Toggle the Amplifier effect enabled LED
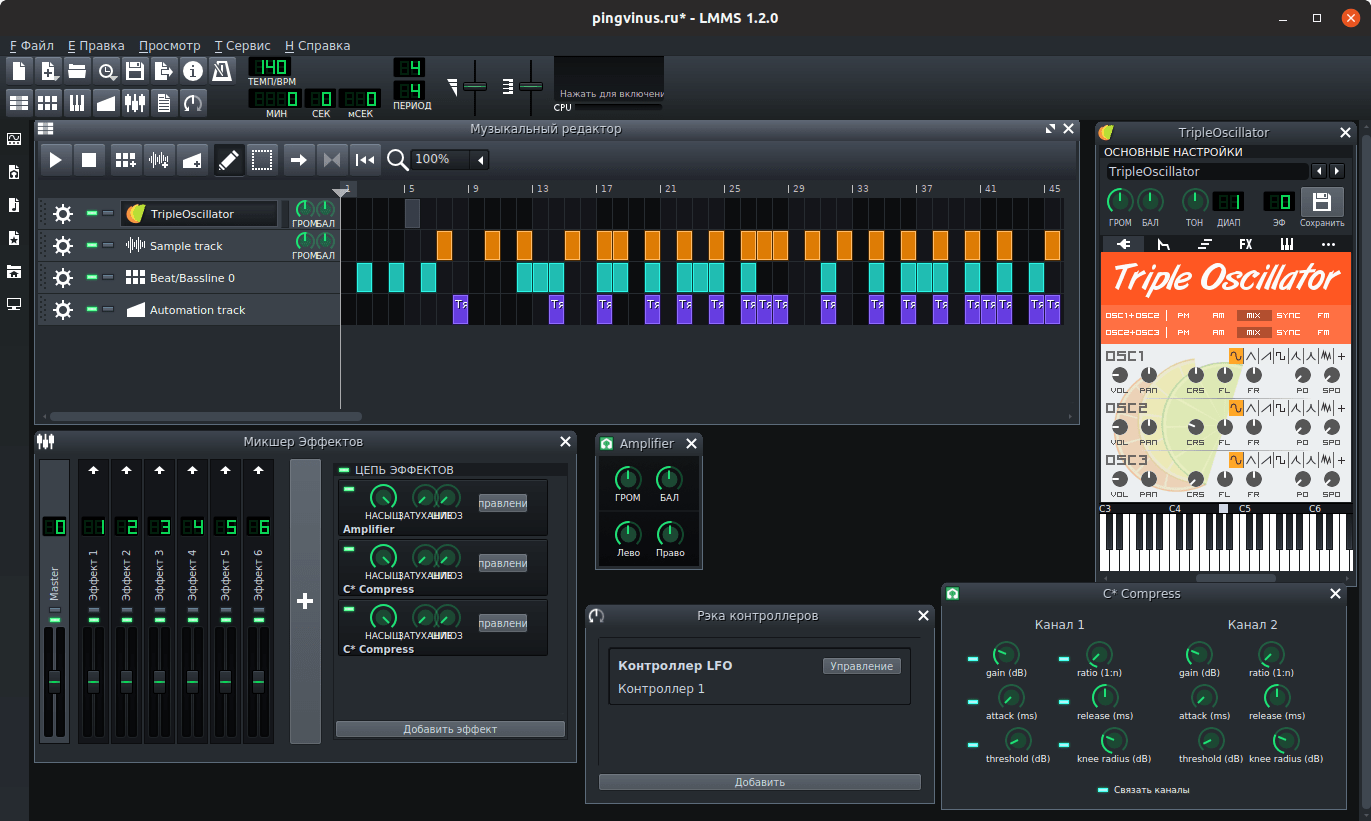This screenshot has height=821, width=1371. [x=348, y=489]
